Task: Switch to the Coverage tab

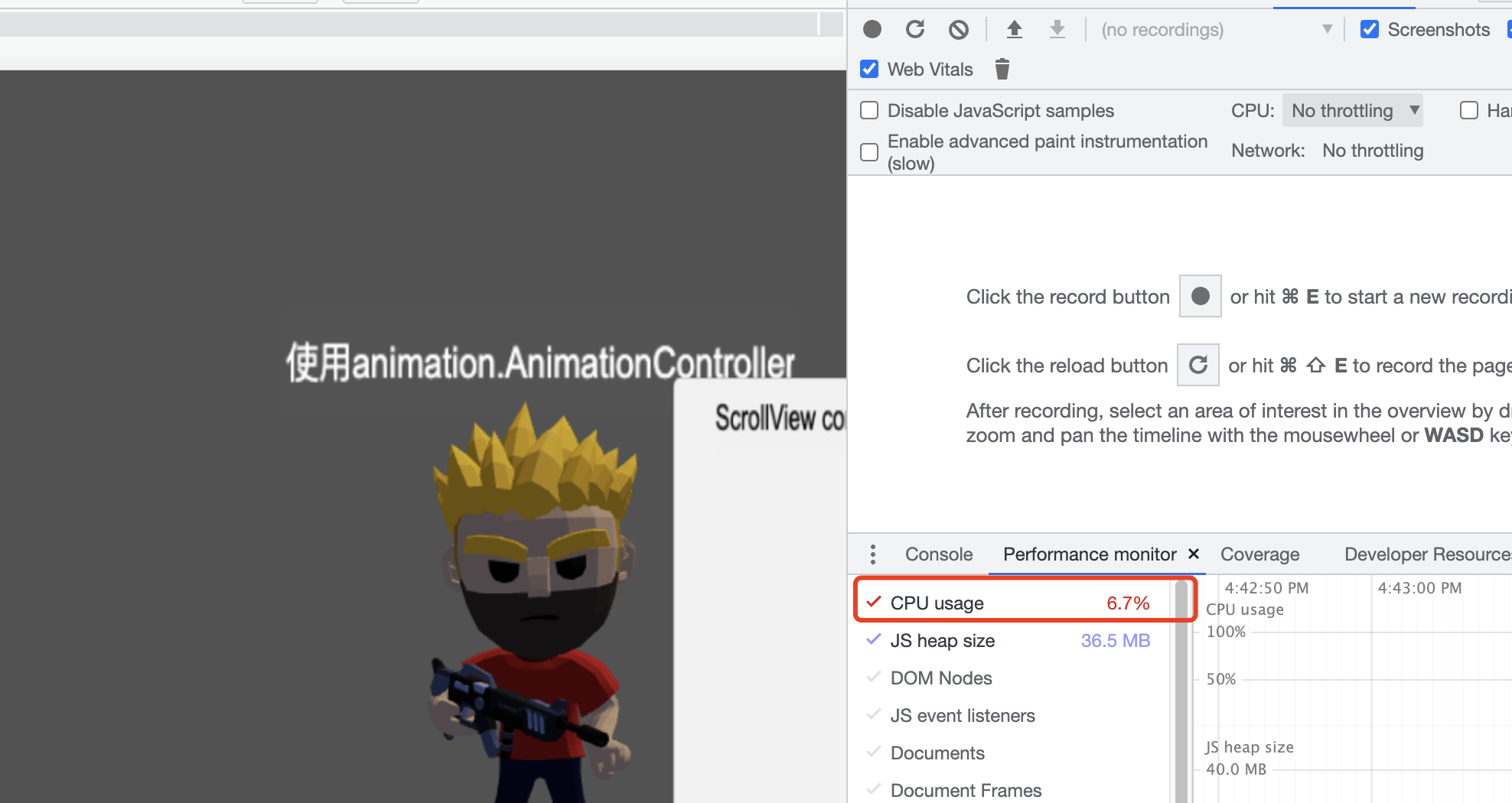Action: coord(1259,554)
